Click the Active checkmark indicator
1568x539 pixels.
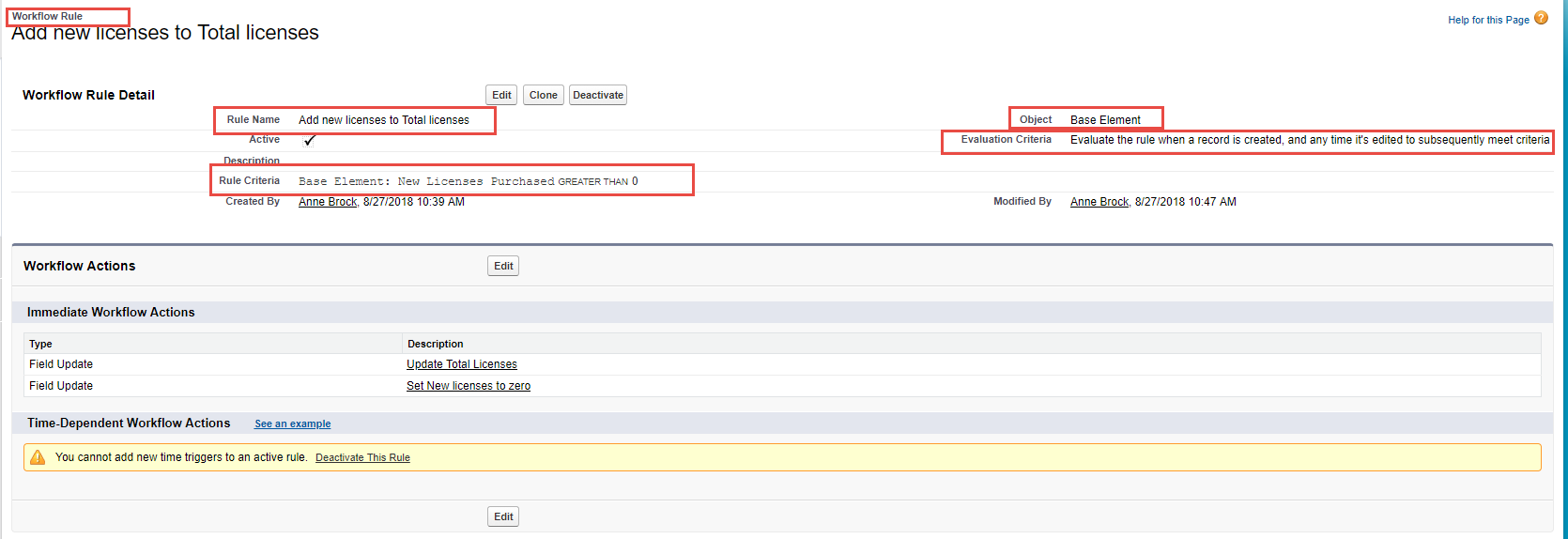(309, 140)
